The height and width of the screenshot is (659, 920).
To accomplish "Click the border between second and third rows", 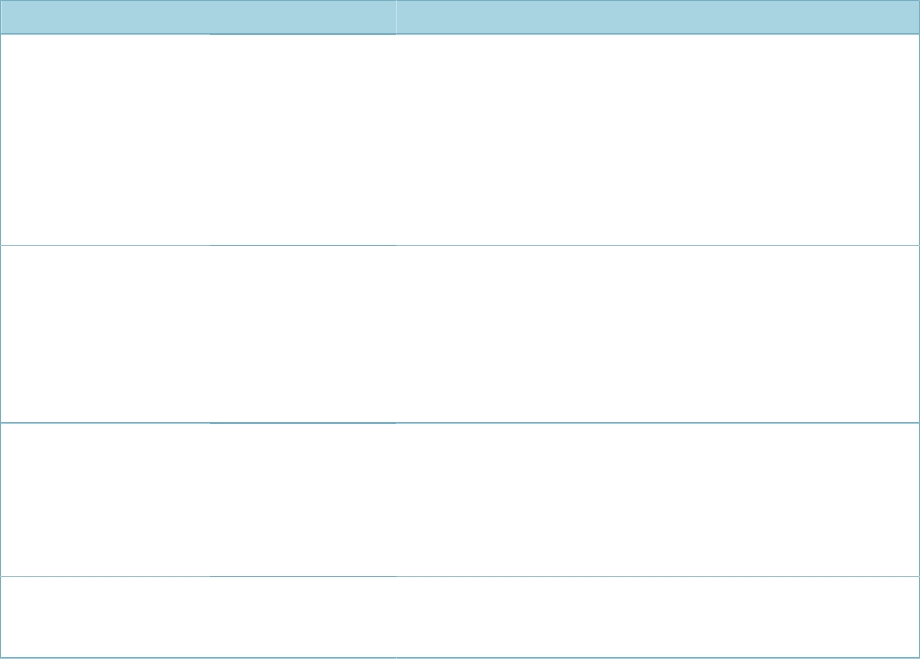I will click(x=460, y=423).
